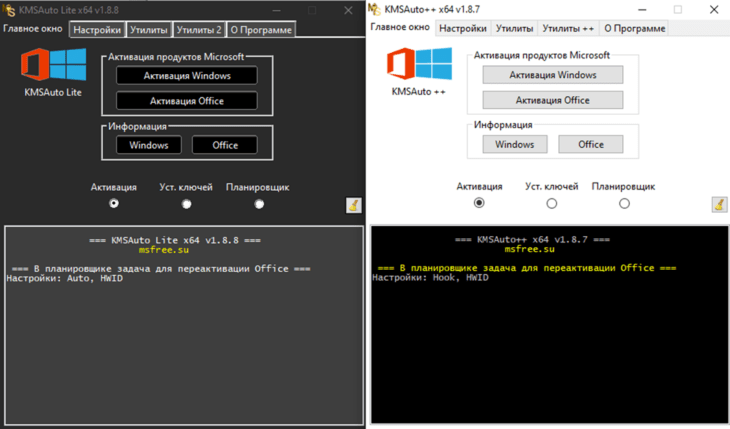This screenshot has height=429, width=730.
Task: Select Планировщик radio in KMSAuto Lite window
Action: click(x=259, y=204)
